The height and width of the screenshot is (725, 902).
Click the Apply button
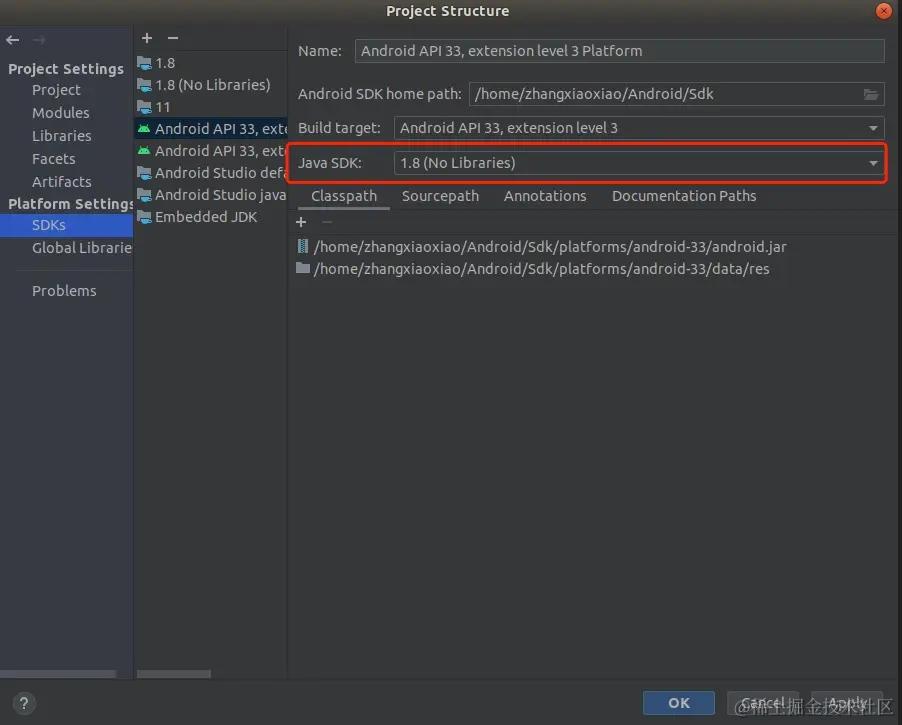847,703
